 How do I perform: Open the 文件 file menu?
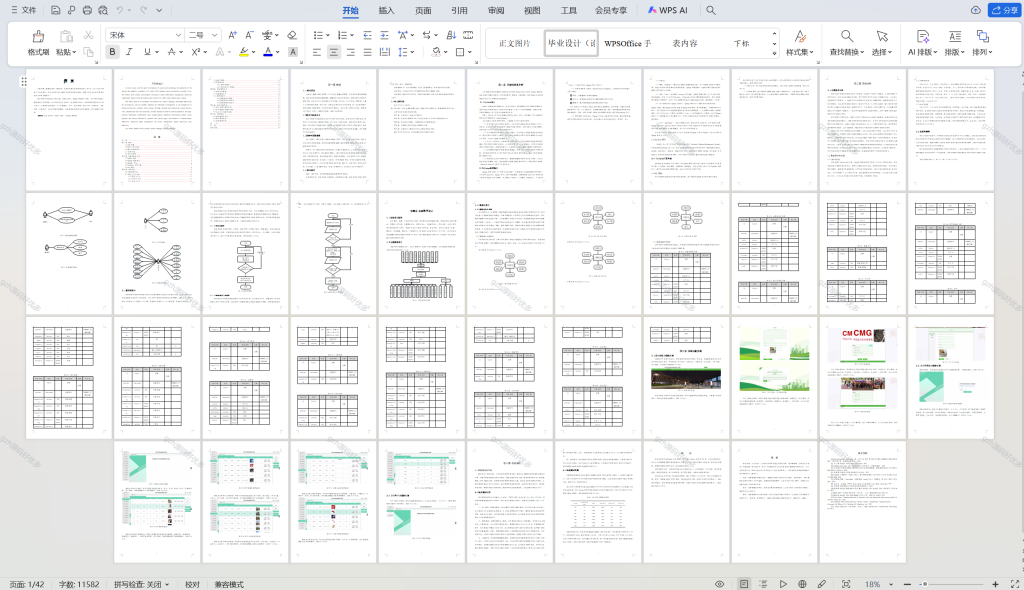click(x=24, y=10)
